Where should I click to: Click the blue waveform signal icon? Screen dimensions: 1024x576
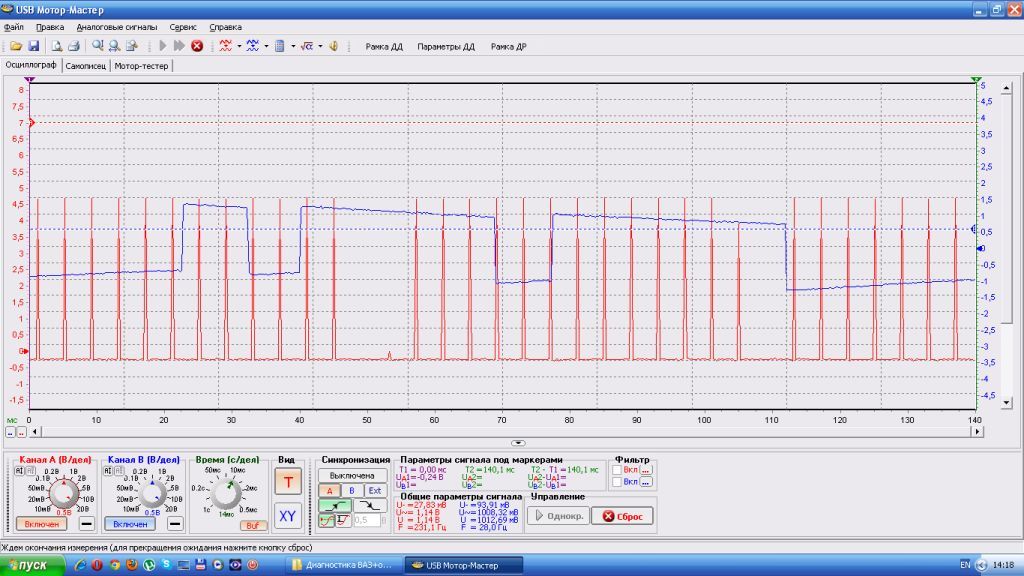[253, 46]
